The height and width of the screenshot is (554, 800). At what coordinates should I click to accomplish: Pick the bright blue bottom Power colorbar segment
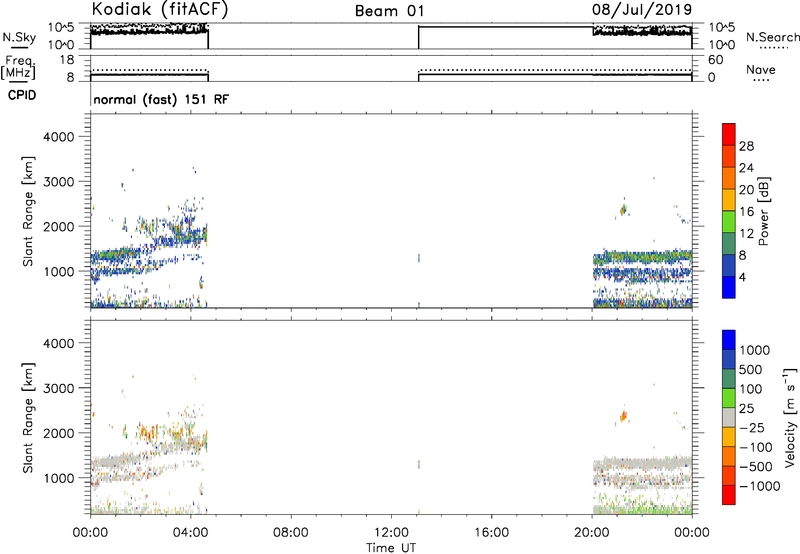(729, 287)
